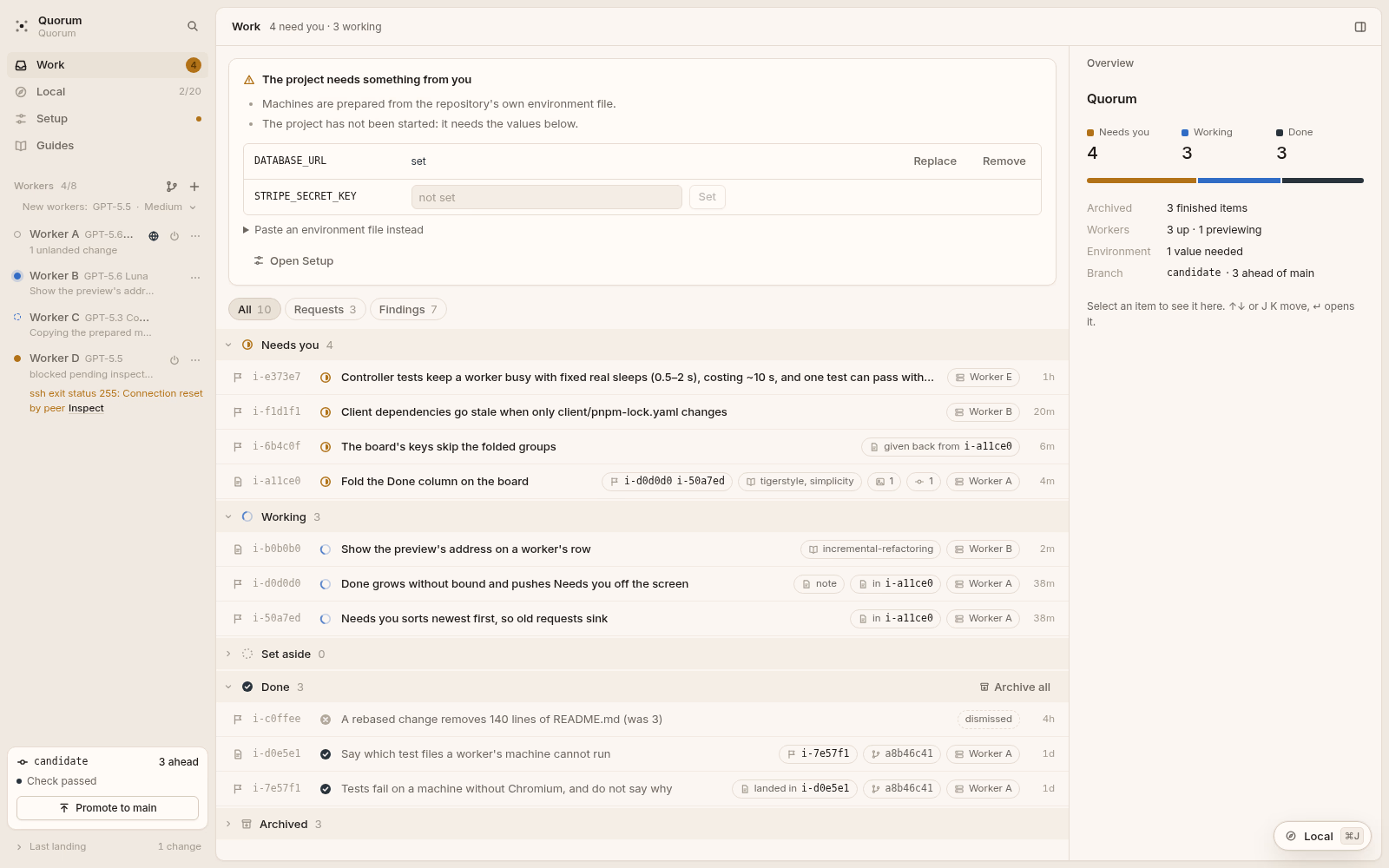Image resolution: width=1389 pixels, height=868 pixels.
Task: Remove the DATABASE_URL value
Action: click(x=1004, y=161)
